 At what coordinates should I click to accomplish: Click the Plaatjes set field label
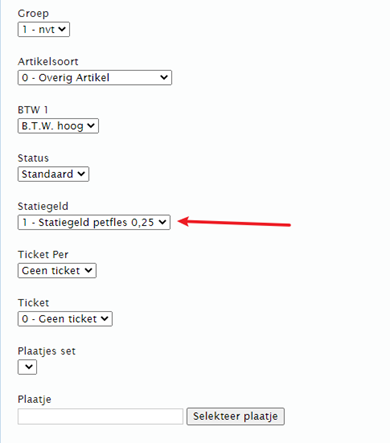46,351
